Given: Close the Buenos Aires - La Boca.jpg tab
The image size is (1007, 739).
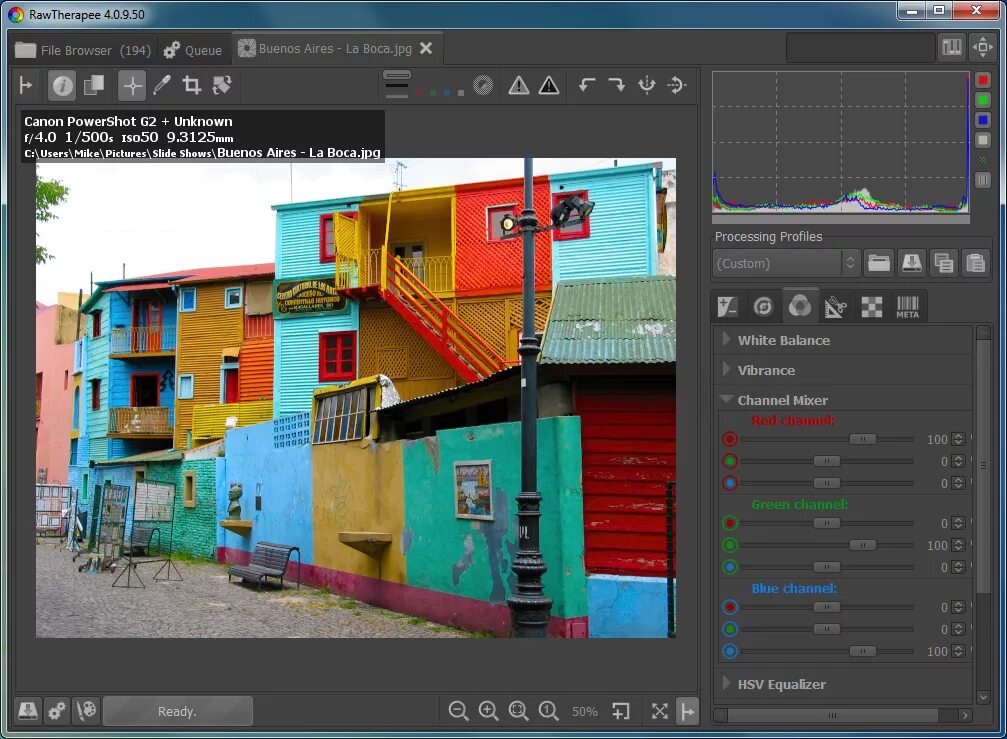Looking at the screenshot, I should [x=426, y=48].
